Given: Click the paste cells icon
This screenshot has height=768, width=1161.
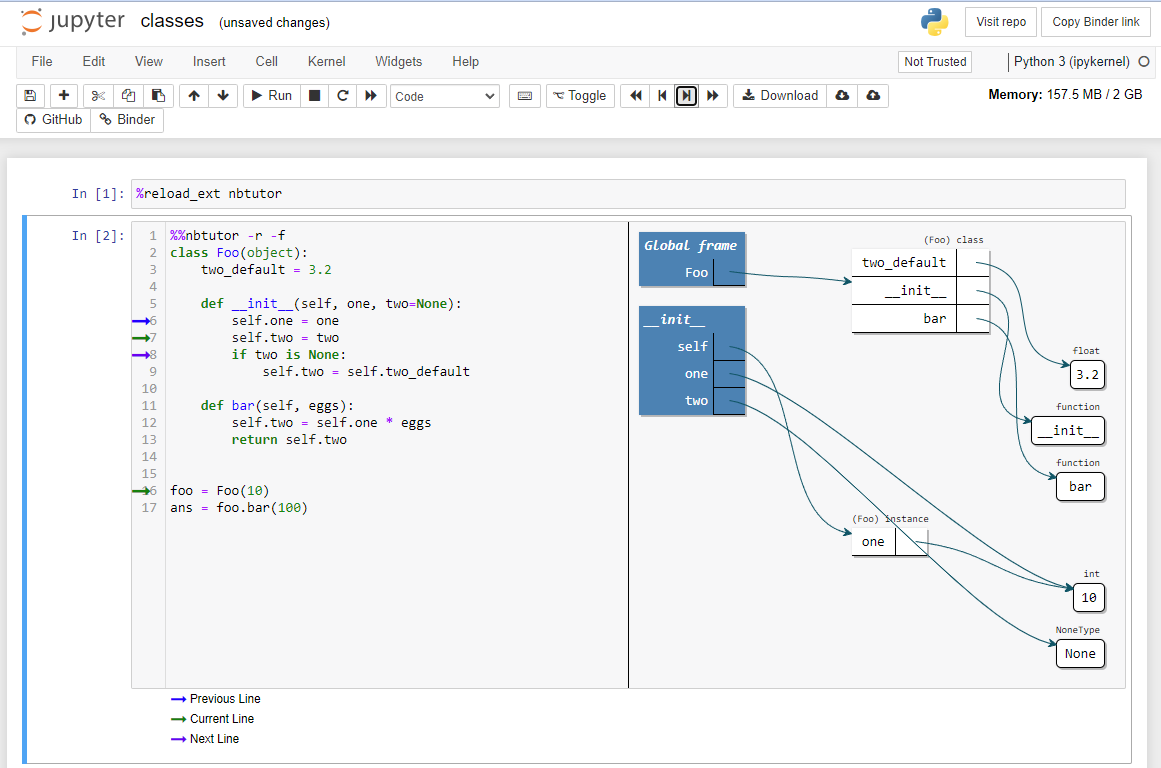Looking at the screenshot, I should point(158,96).
